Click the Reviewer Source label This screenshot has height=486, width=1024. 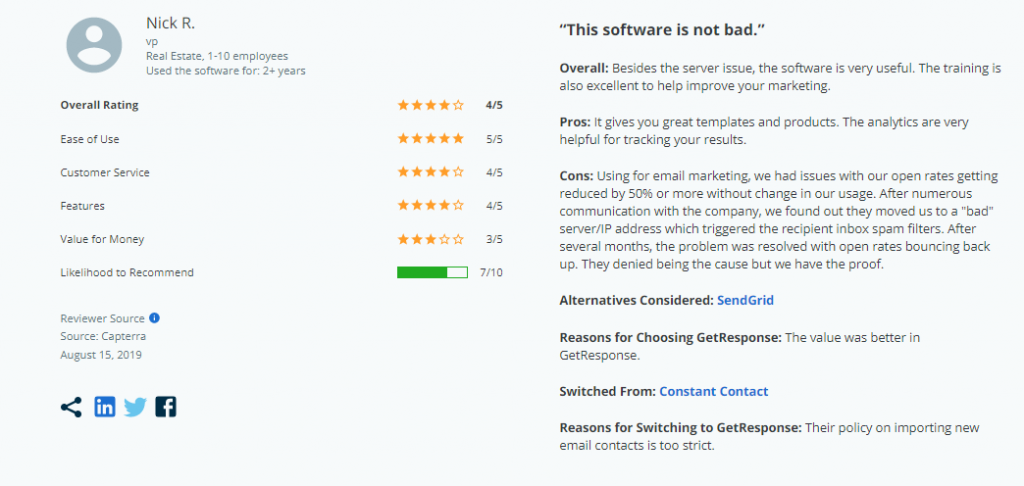[102, 319]
